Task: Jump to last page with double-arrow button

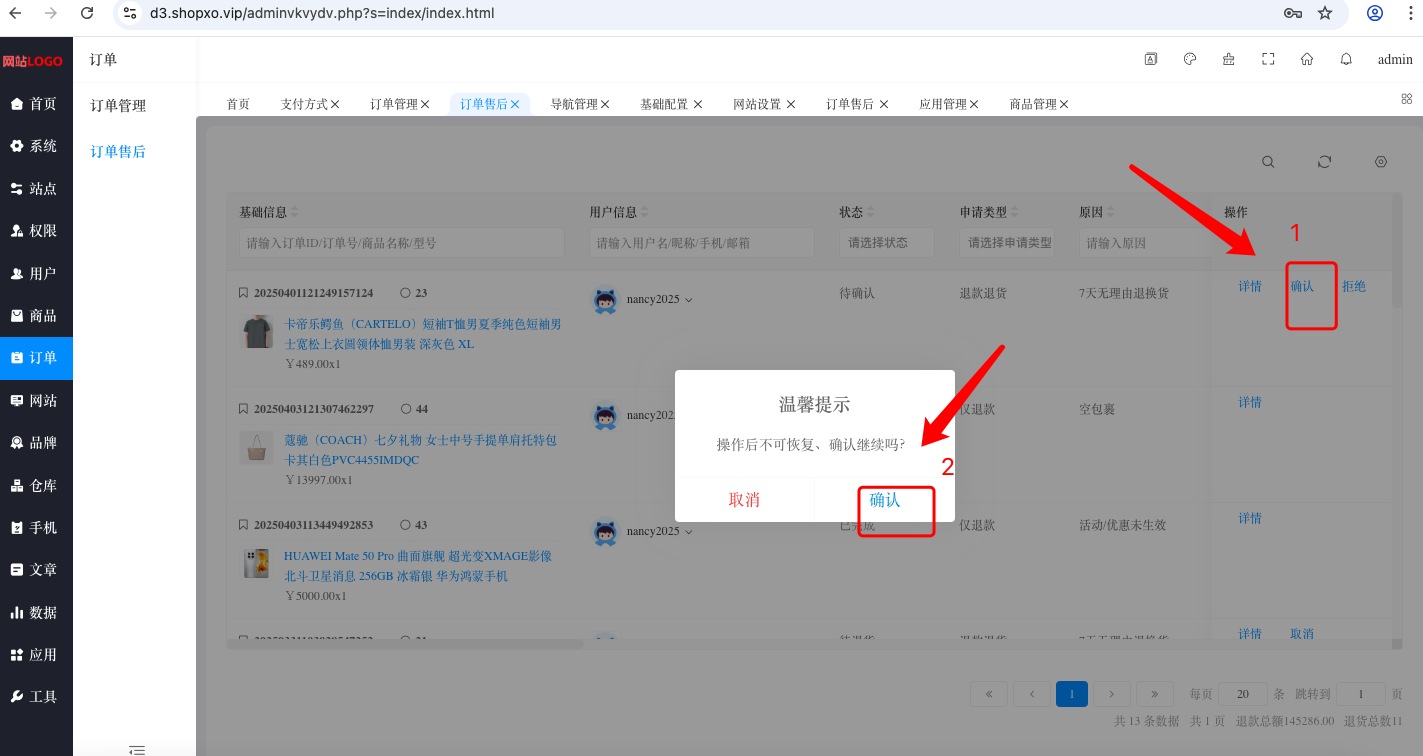Action: (x=1155, y=694)
